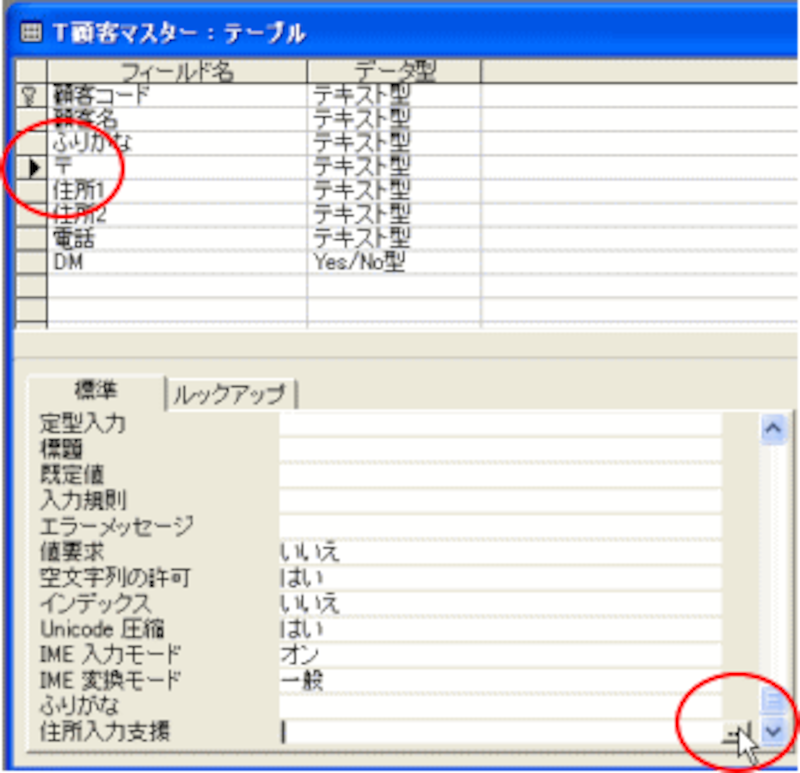800x773 pixels.
Task: Click the 住所1 field name cell
Action: coord(177,191)
